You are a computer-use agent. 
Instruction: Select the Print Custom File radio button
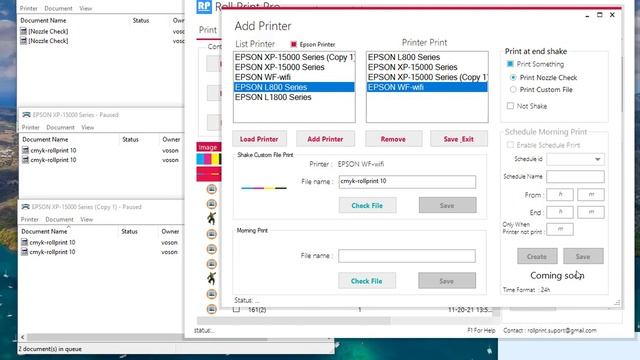(x=513, y=89)
